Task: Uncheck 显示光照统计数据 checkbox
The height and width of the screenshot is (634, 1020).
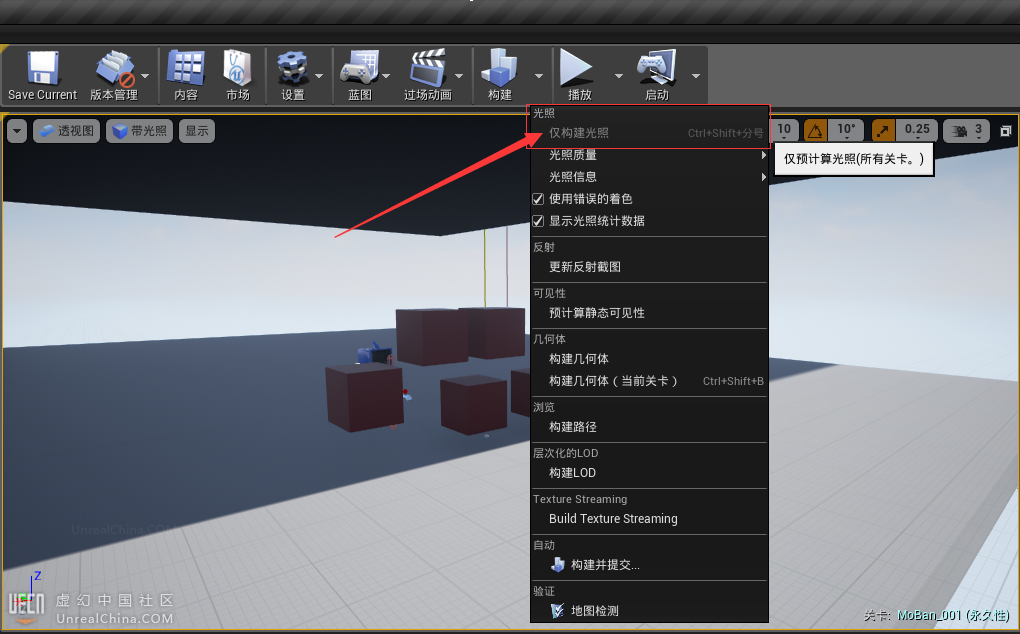Action: tap(538, 221)
